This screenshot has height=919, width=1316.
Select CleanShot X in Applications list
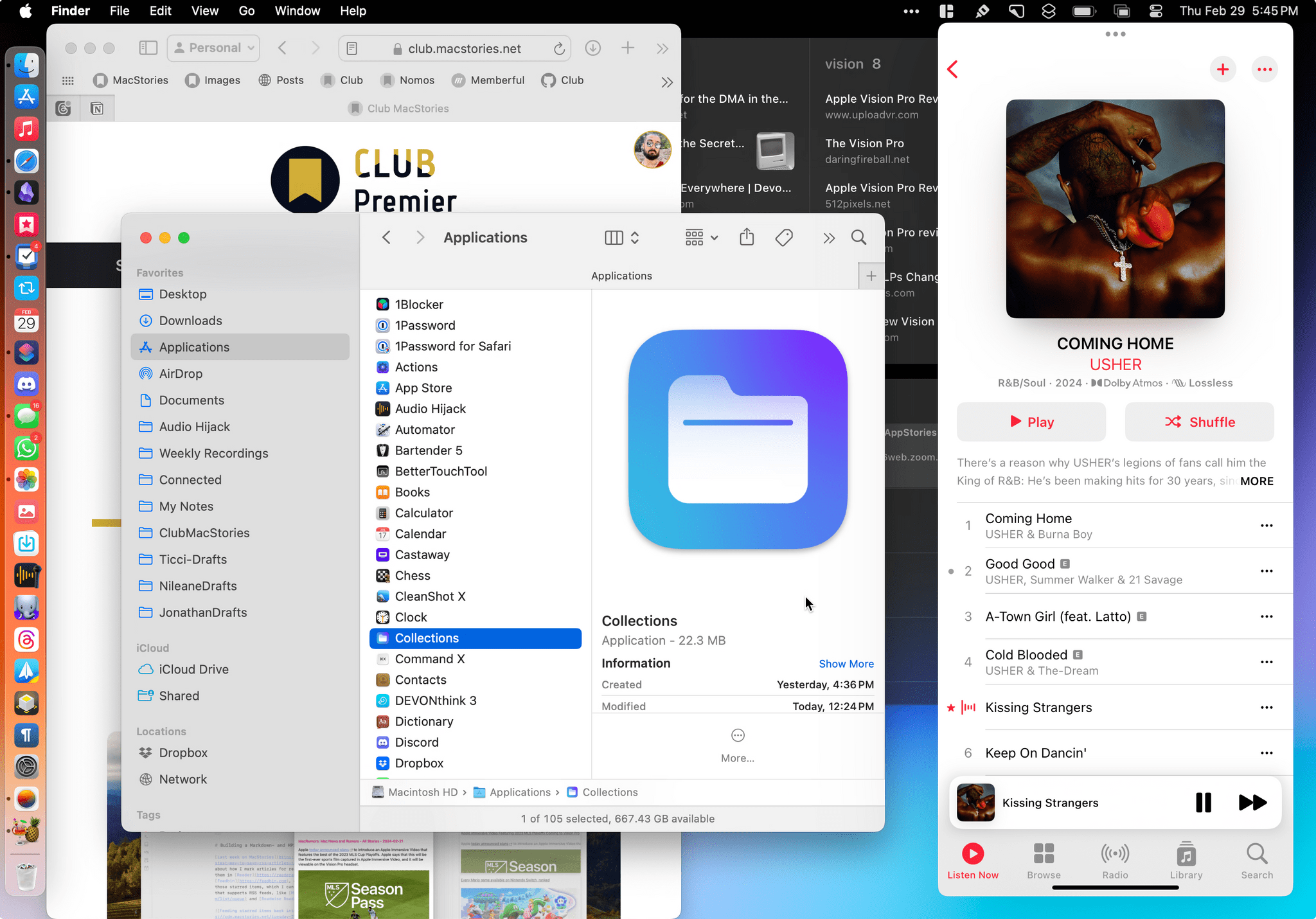(476, 596)
